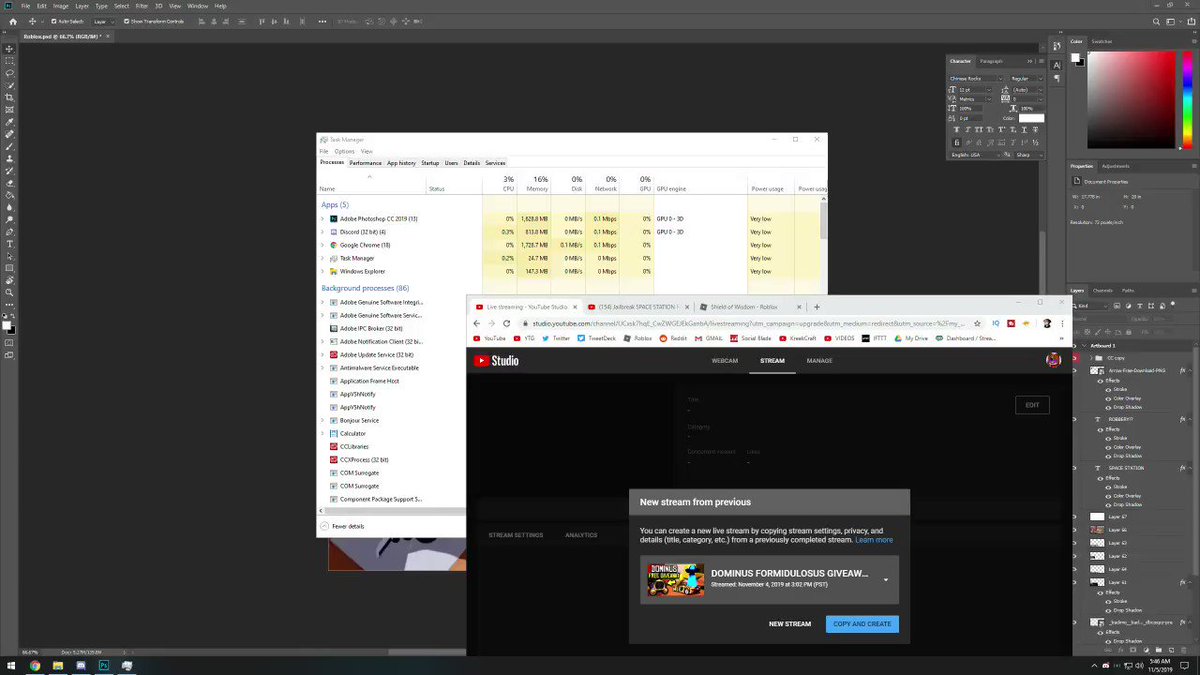1200x675 pixels.
Task: Toggle Show Transform Controls checkbox
Action: coord(128,21)
